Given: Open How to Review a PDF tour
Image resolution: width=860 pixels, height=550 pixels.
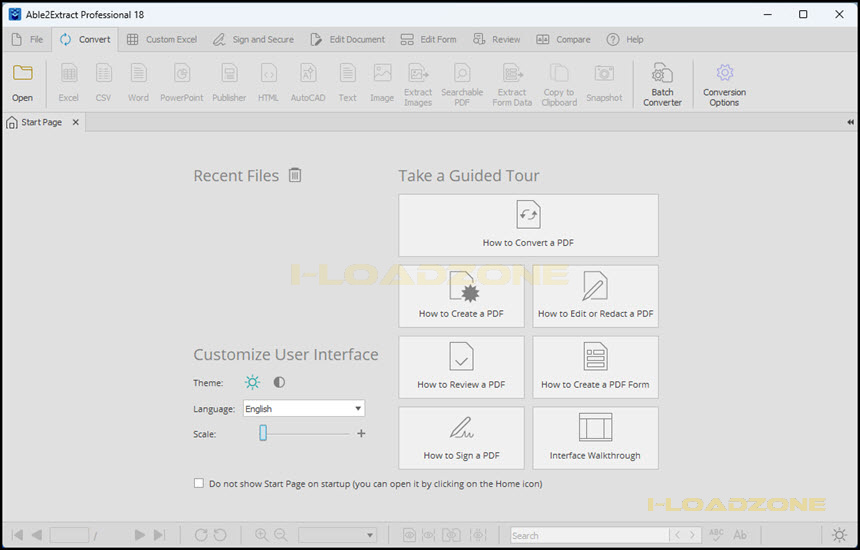Looking at the screenshot, I should (x=461, y=367).
